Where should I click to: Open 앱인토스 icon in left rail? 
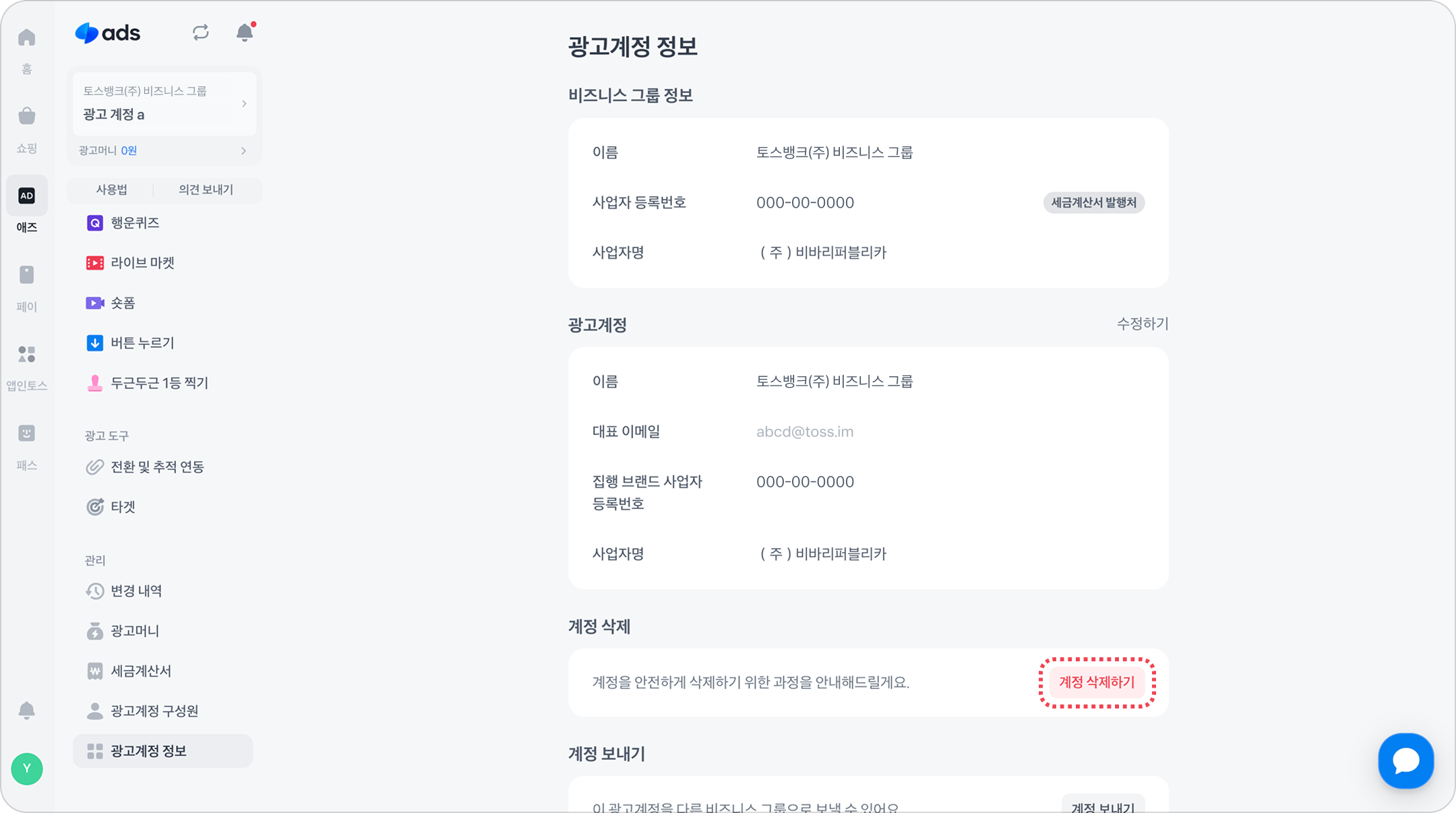[x=27, y=354]
